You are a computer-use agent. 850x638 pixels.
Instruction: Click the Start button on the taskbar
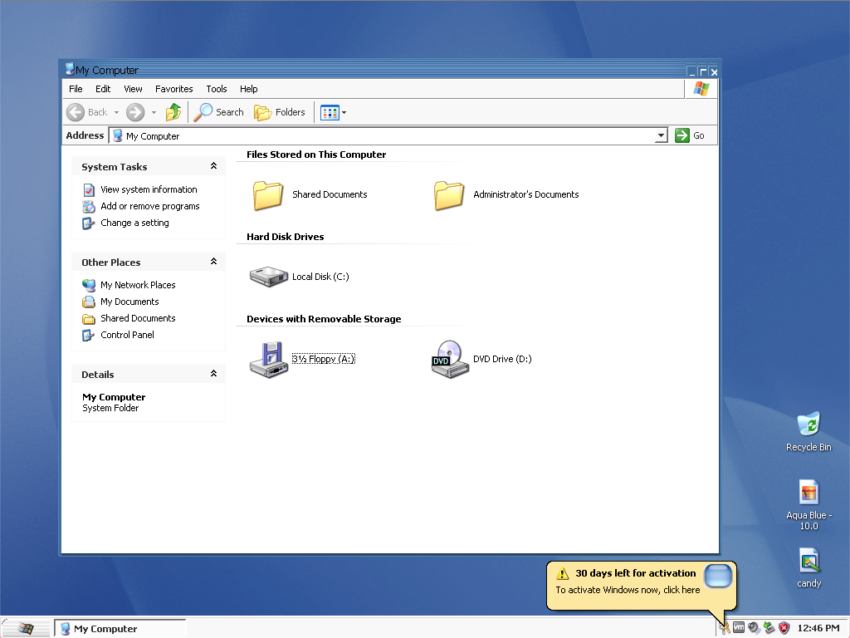[25, 628]
